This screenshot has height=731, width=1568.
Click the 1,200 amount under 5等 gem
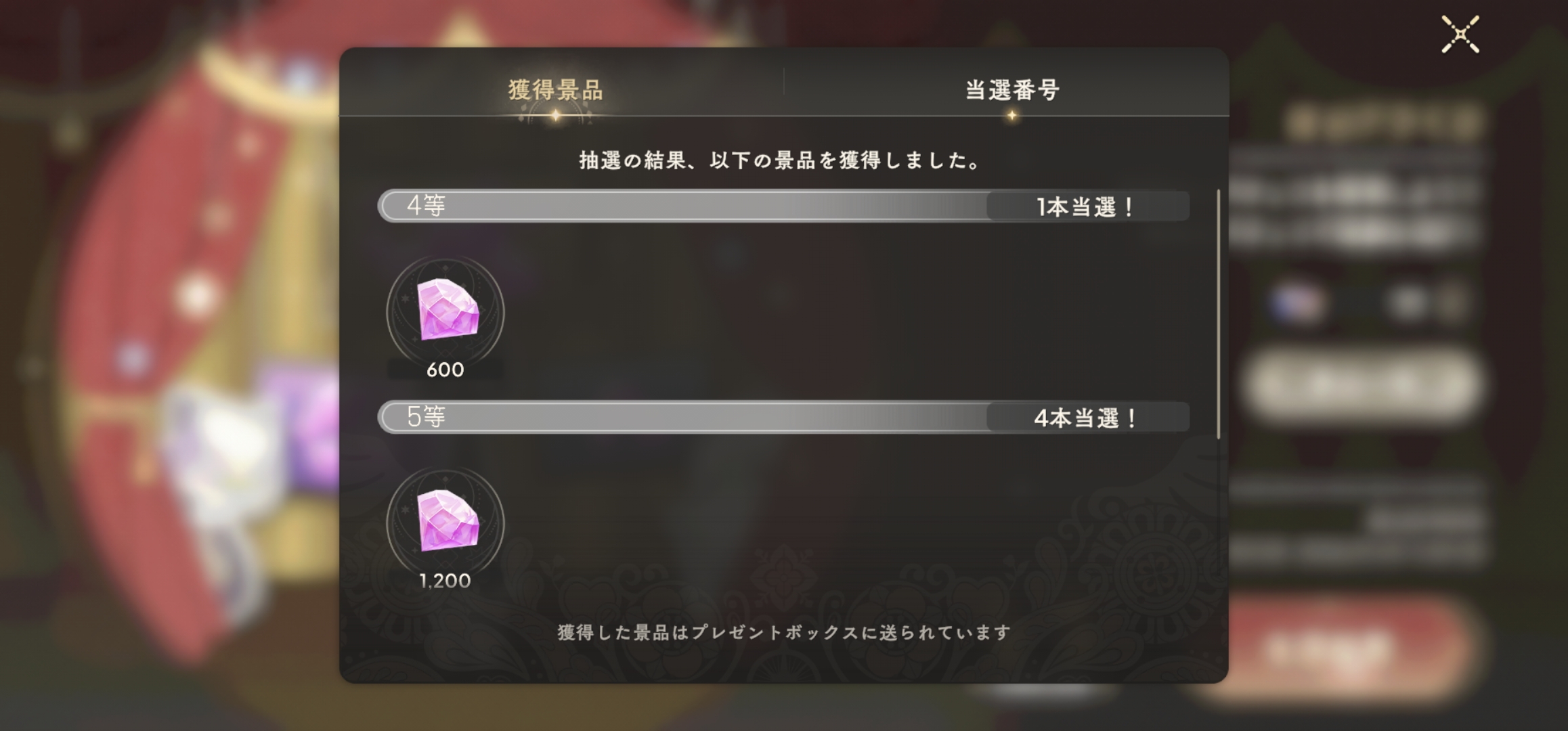445,581
